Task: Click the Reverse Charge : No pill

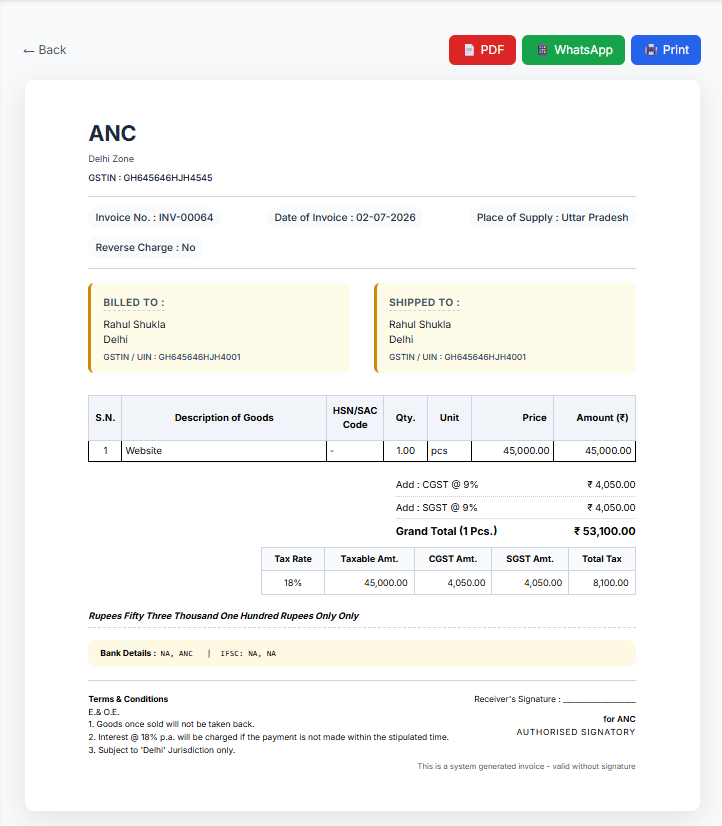Action: (145, 248)
